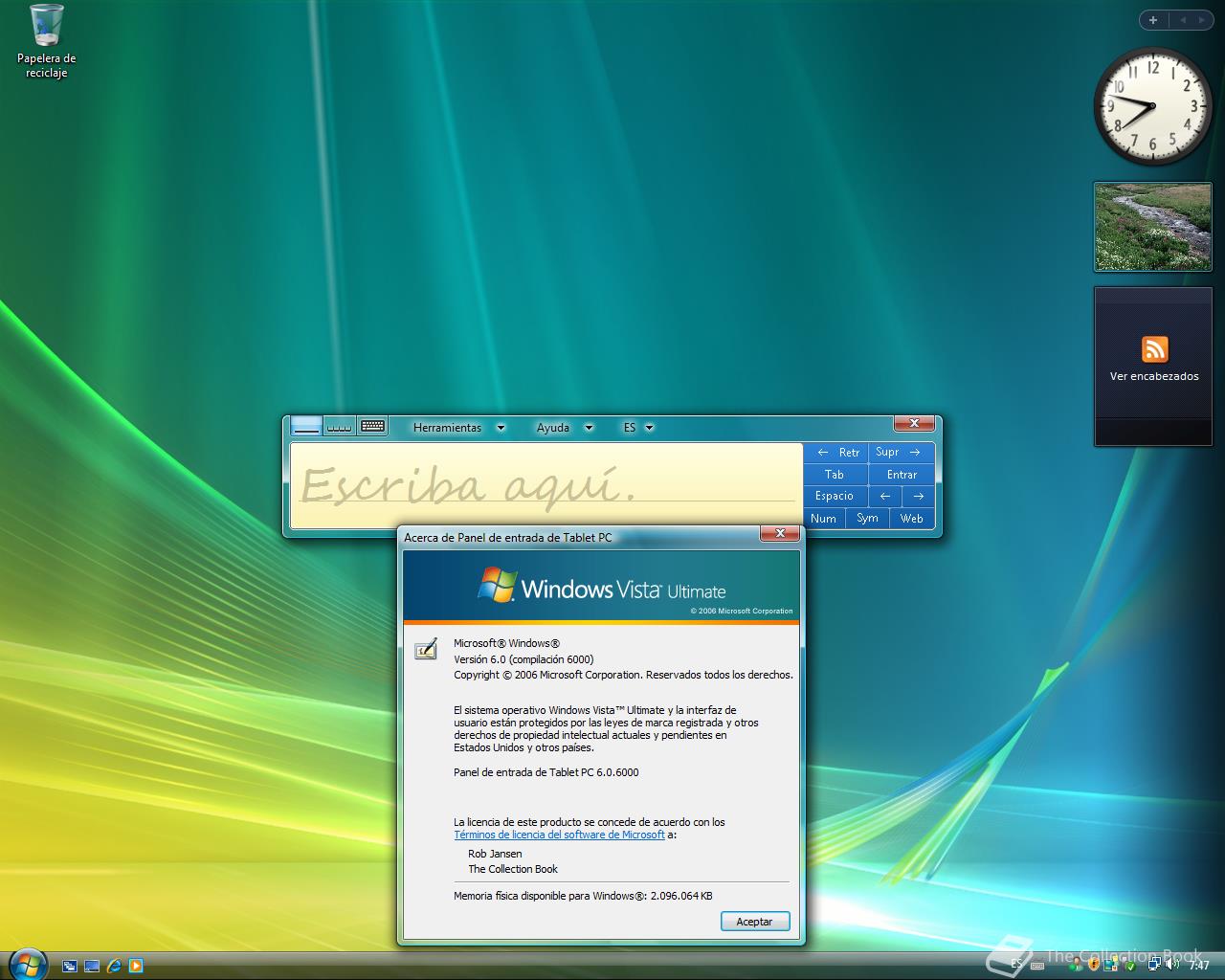Image resolution: width=1225 pixels, height=980 pixels.
Task: Open Términos de licencia del software link
Action: click(559, 835)
